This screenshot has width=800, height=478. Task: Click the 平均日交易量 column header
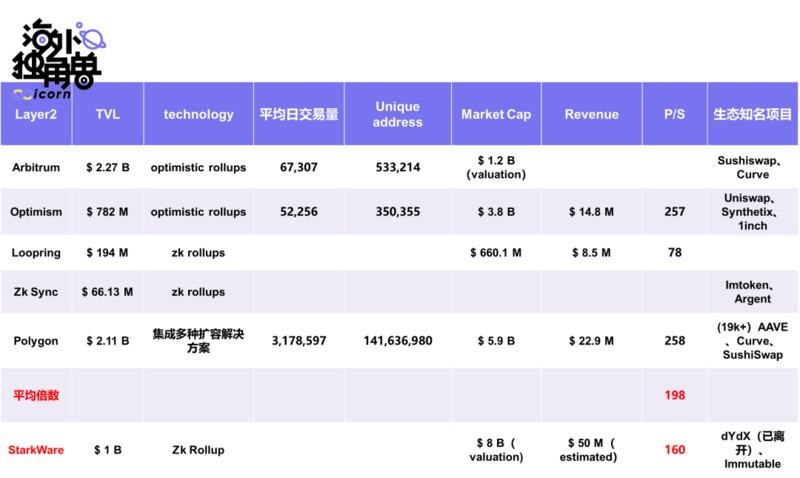(x=299, y=114)
